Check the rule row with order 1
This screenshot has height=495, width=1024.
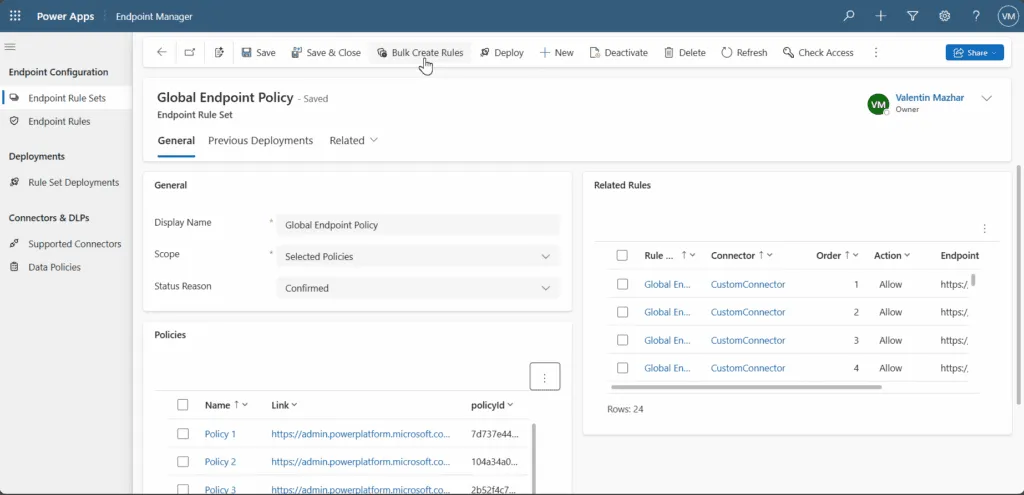622,284
